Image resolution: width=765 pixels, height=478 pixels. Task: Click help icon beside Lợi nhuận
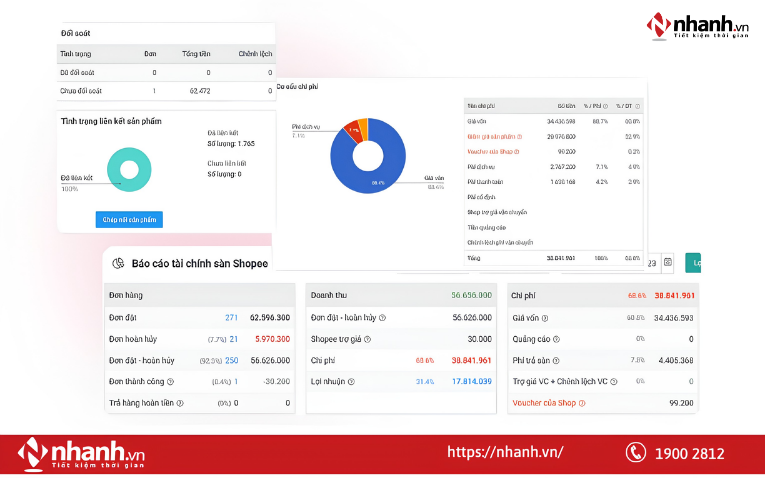(x=351, y=381)
